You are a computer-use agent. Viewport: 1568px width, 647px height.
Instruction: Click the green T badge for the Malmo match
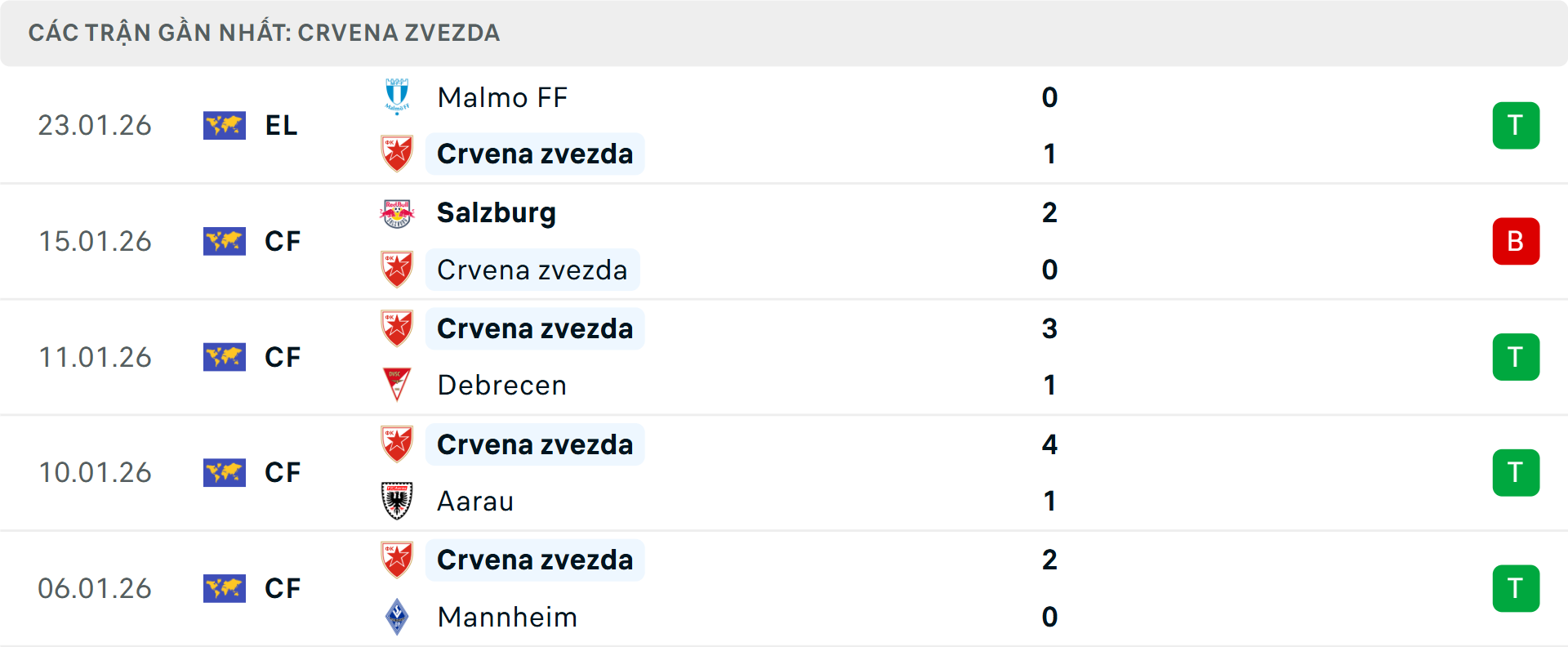pyautogui.click(x=1516, y=125)
